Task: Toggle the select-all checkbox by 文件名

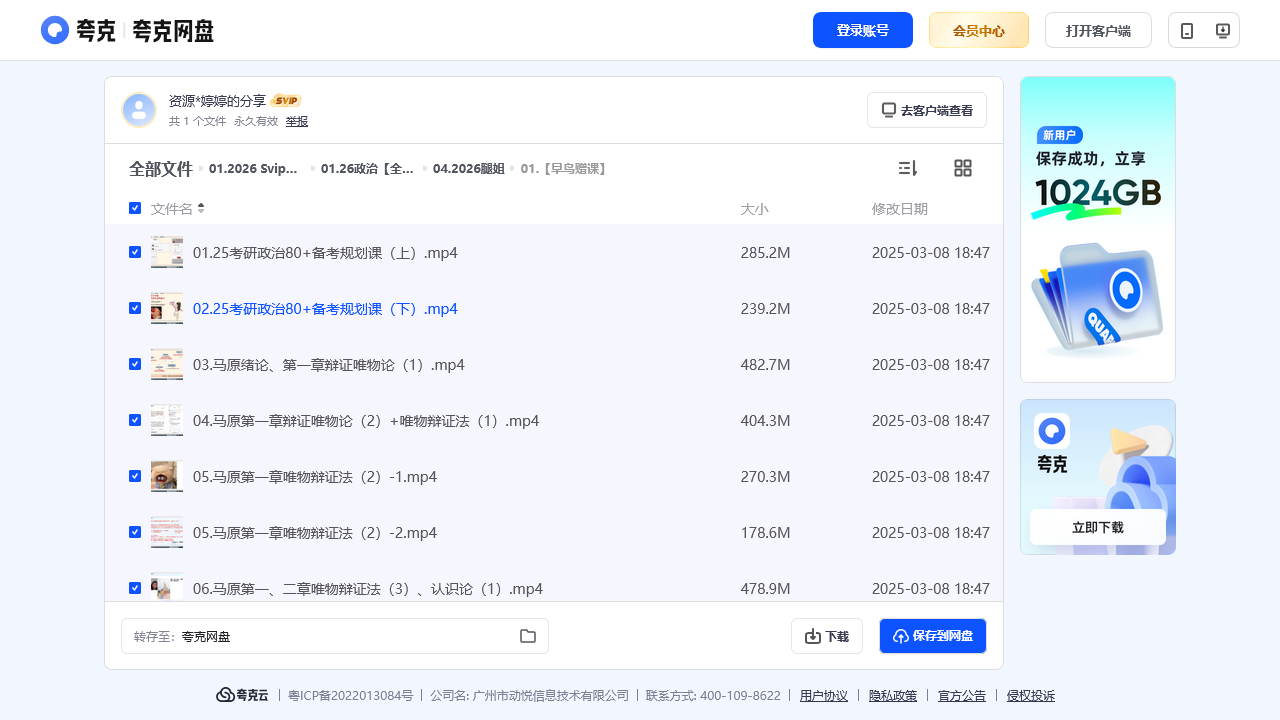Action: point(135,208)
